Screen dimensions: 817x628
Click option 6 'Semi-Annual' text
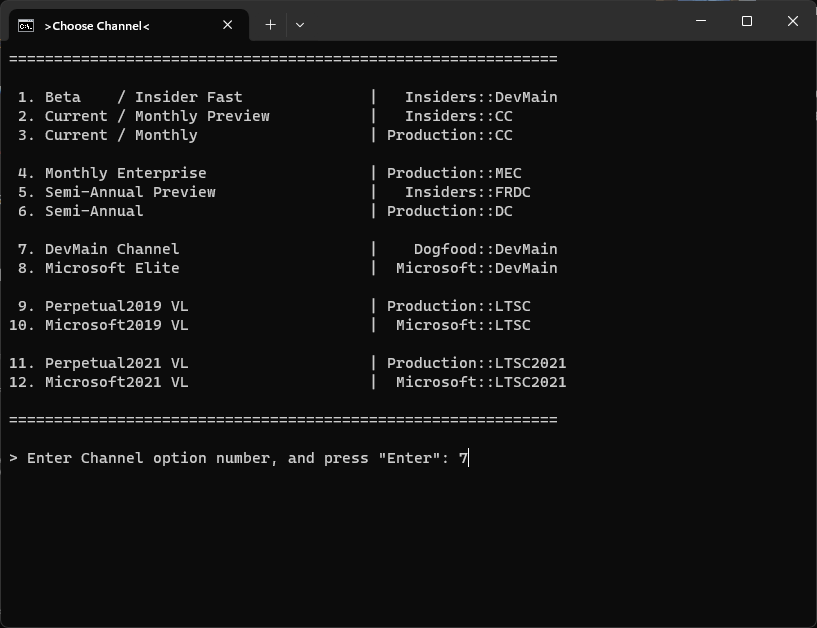point(94,211)
